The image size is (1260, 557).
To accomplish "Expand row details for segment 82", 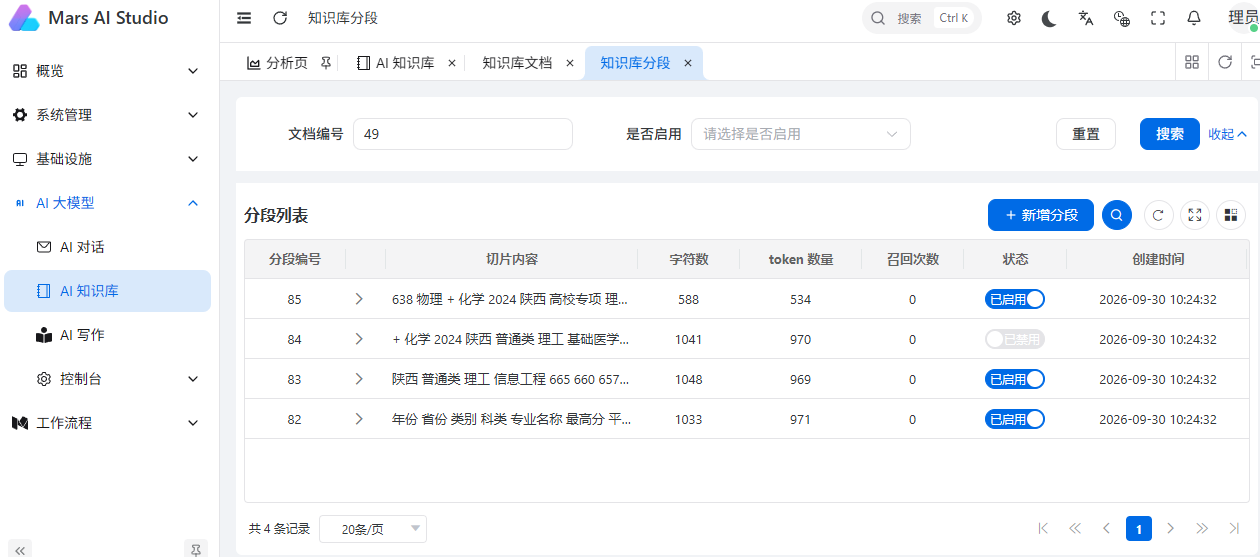I will (x=359, y=419).
